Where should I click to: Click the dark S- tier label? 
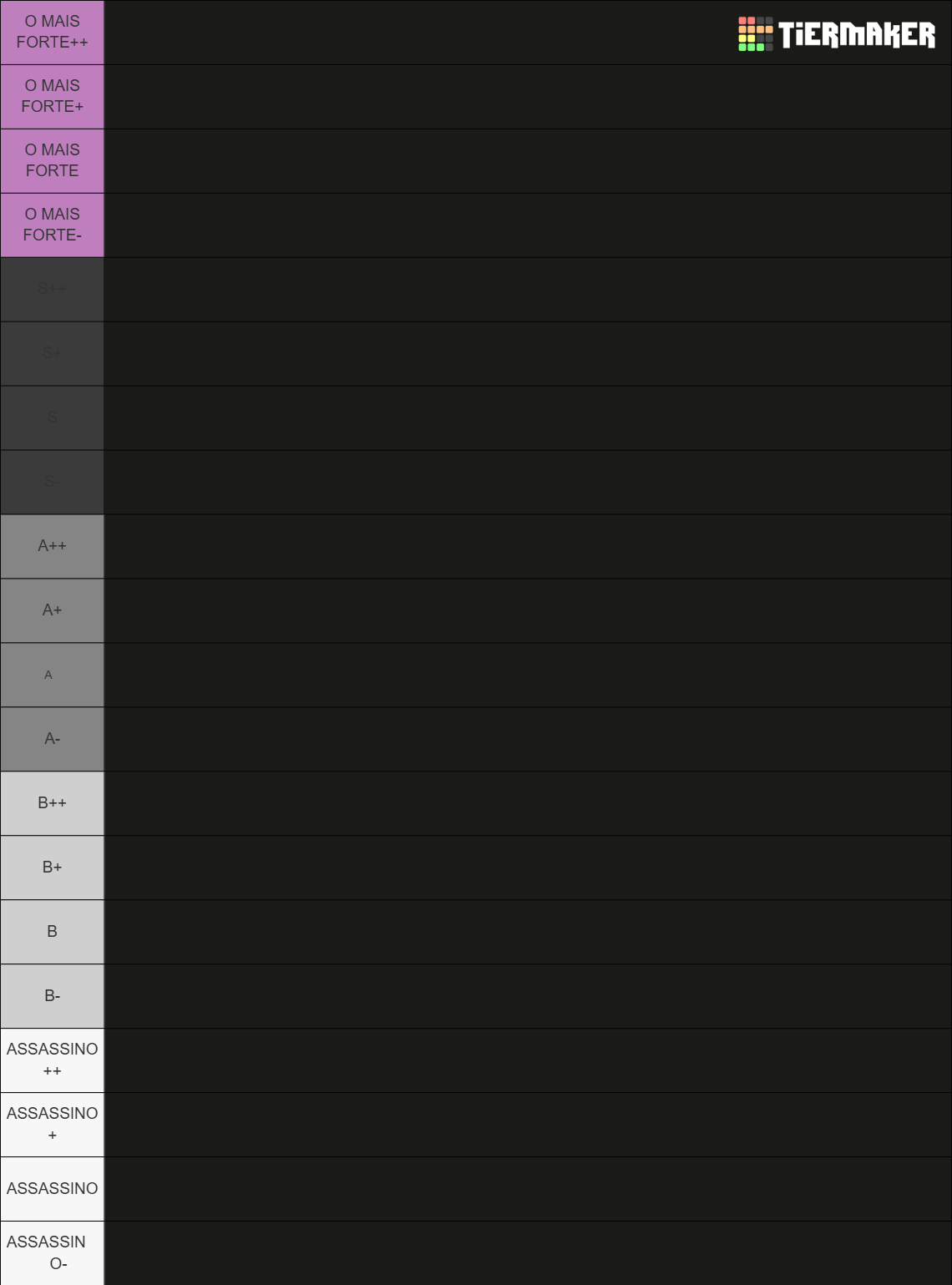coord(52,483)
